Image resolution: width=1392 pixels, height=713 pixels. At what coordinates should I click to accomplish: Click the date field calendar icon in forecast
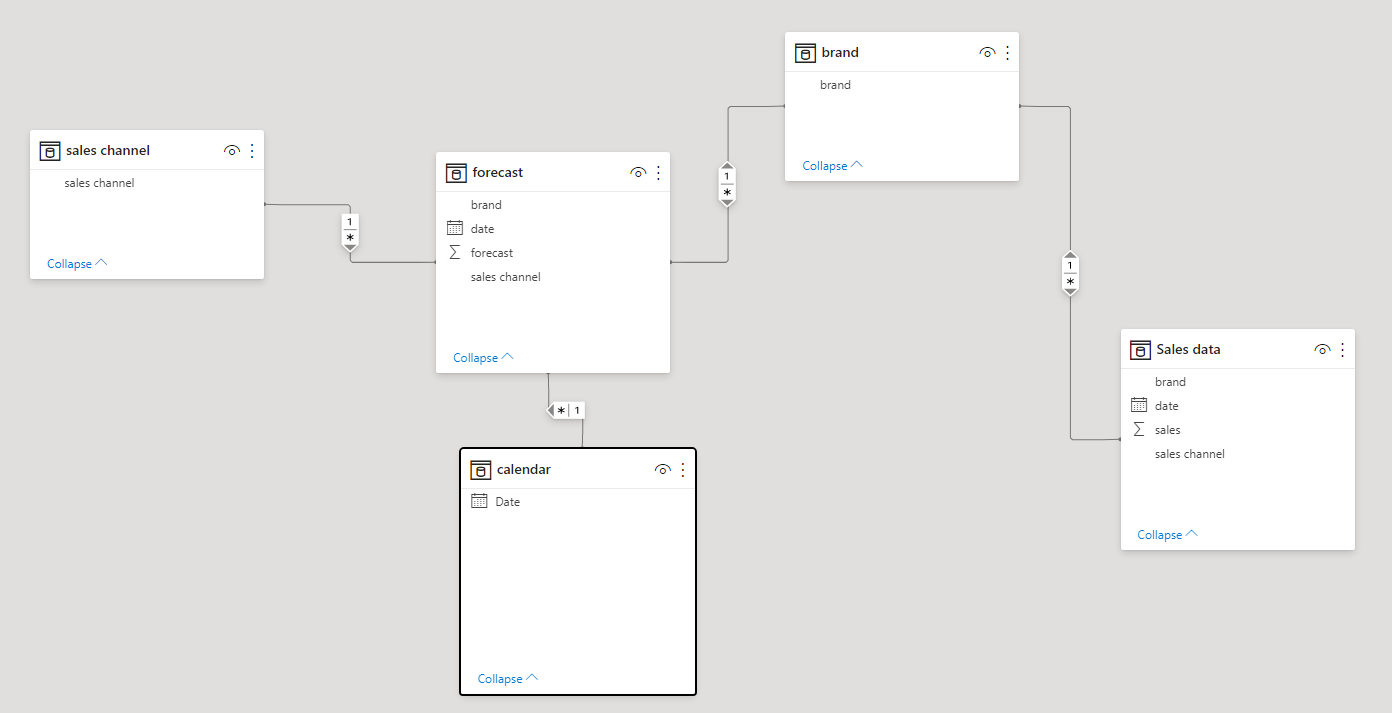455,229
